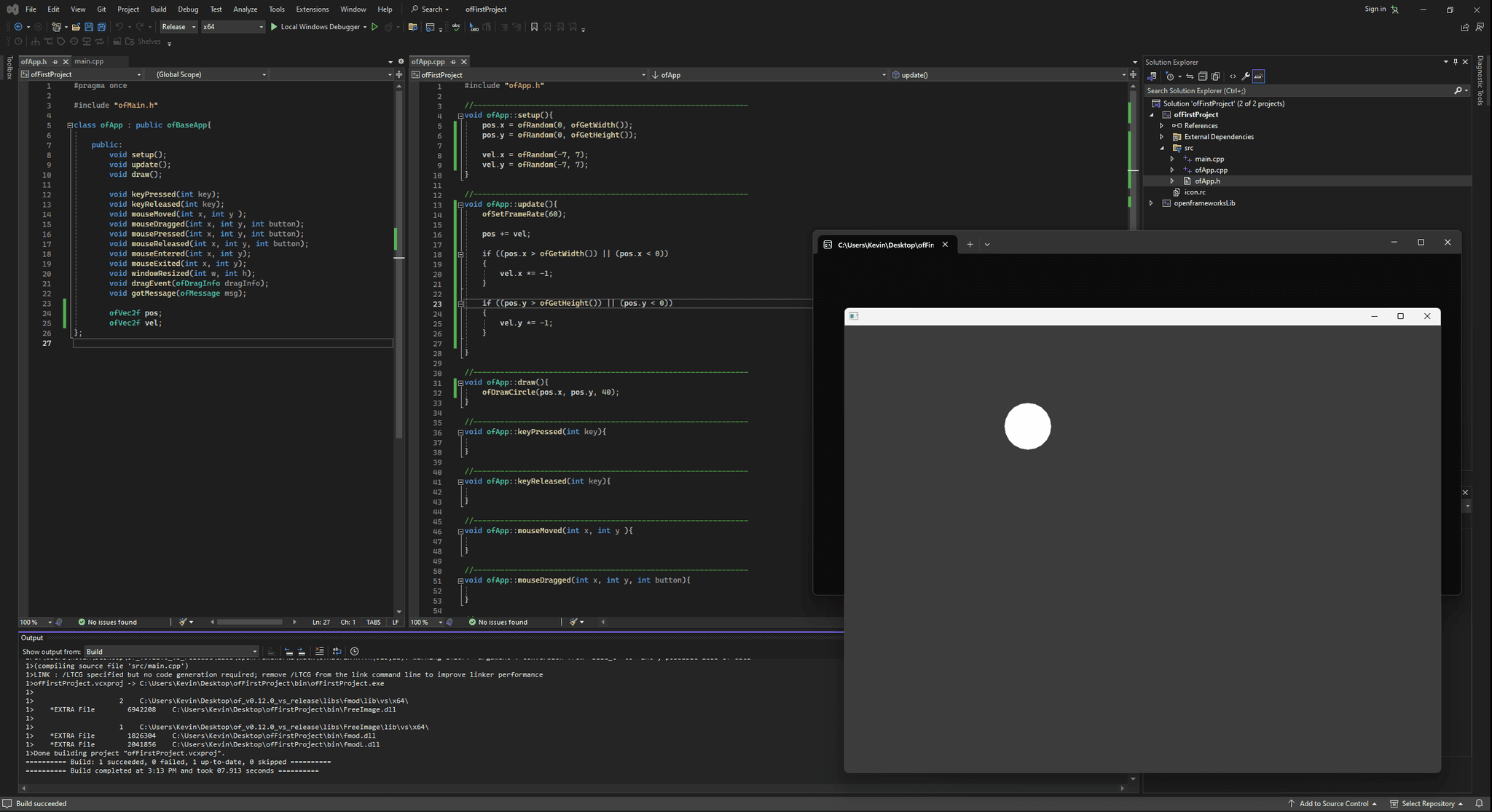Start debugging with Local Windows Debugger
The height and width of the screenshot is (812, 1492).
(318, 27)
